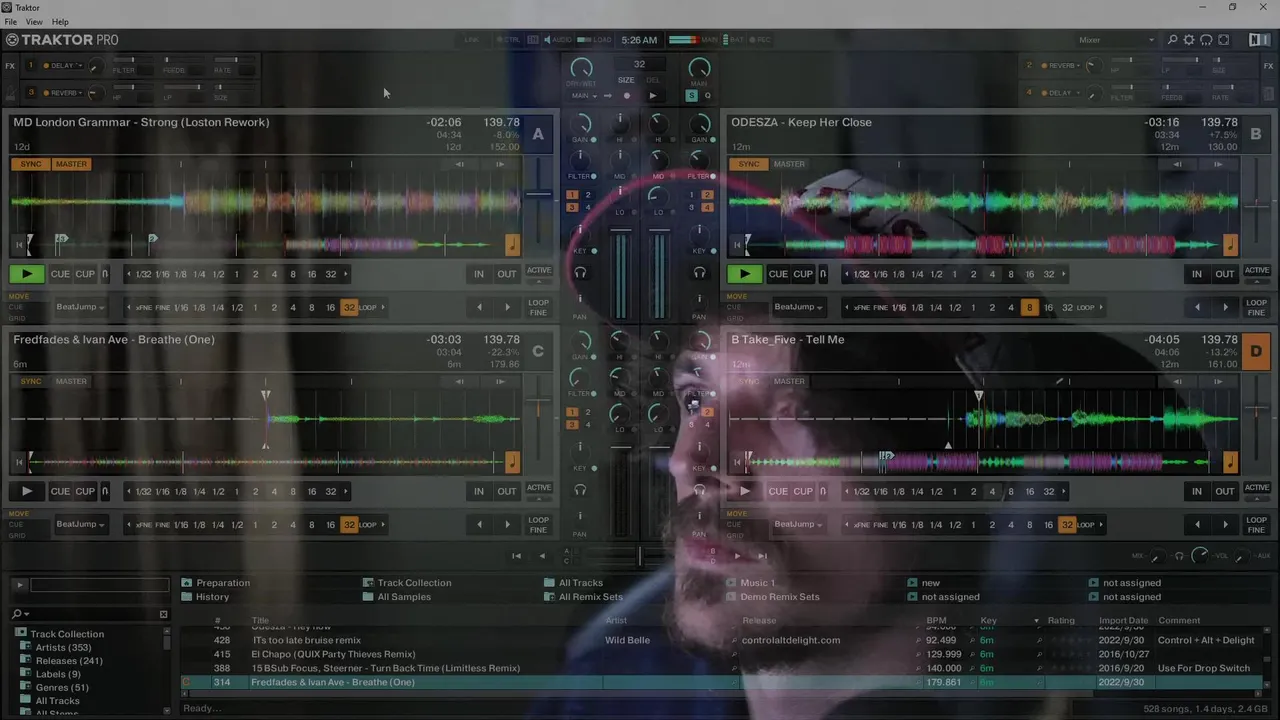The image size is (1280, 720).
Task: Toggle snap S button in master panel
Action: point(691,96)
